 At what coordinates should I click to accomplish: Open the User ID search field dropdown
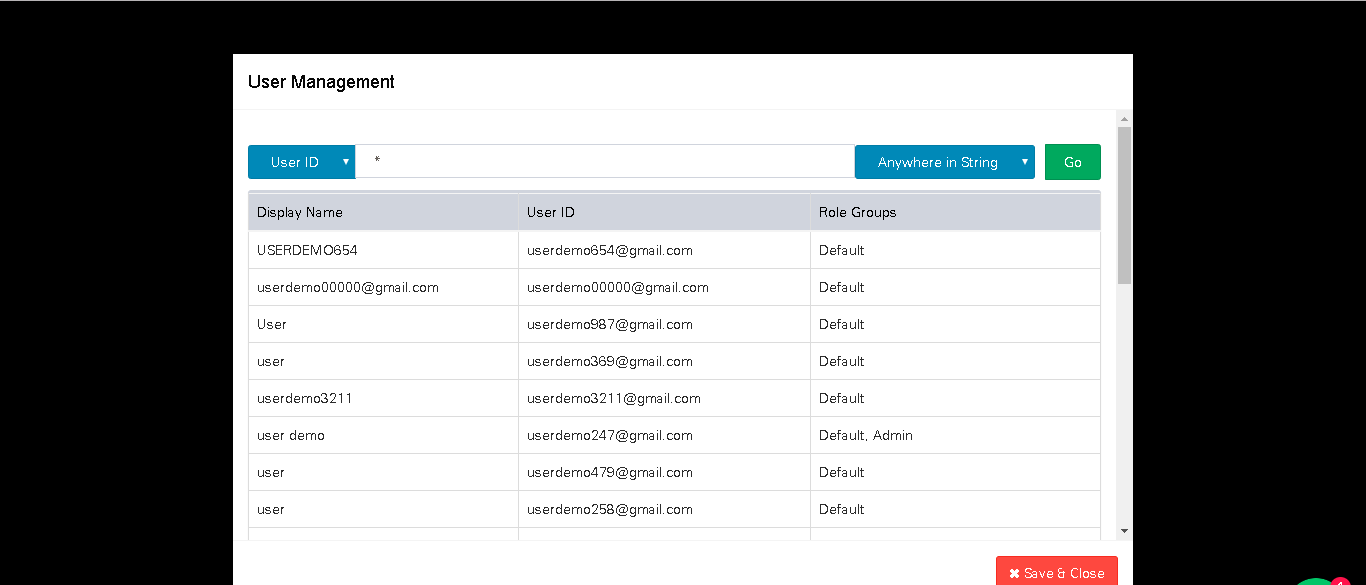[301, 162]
